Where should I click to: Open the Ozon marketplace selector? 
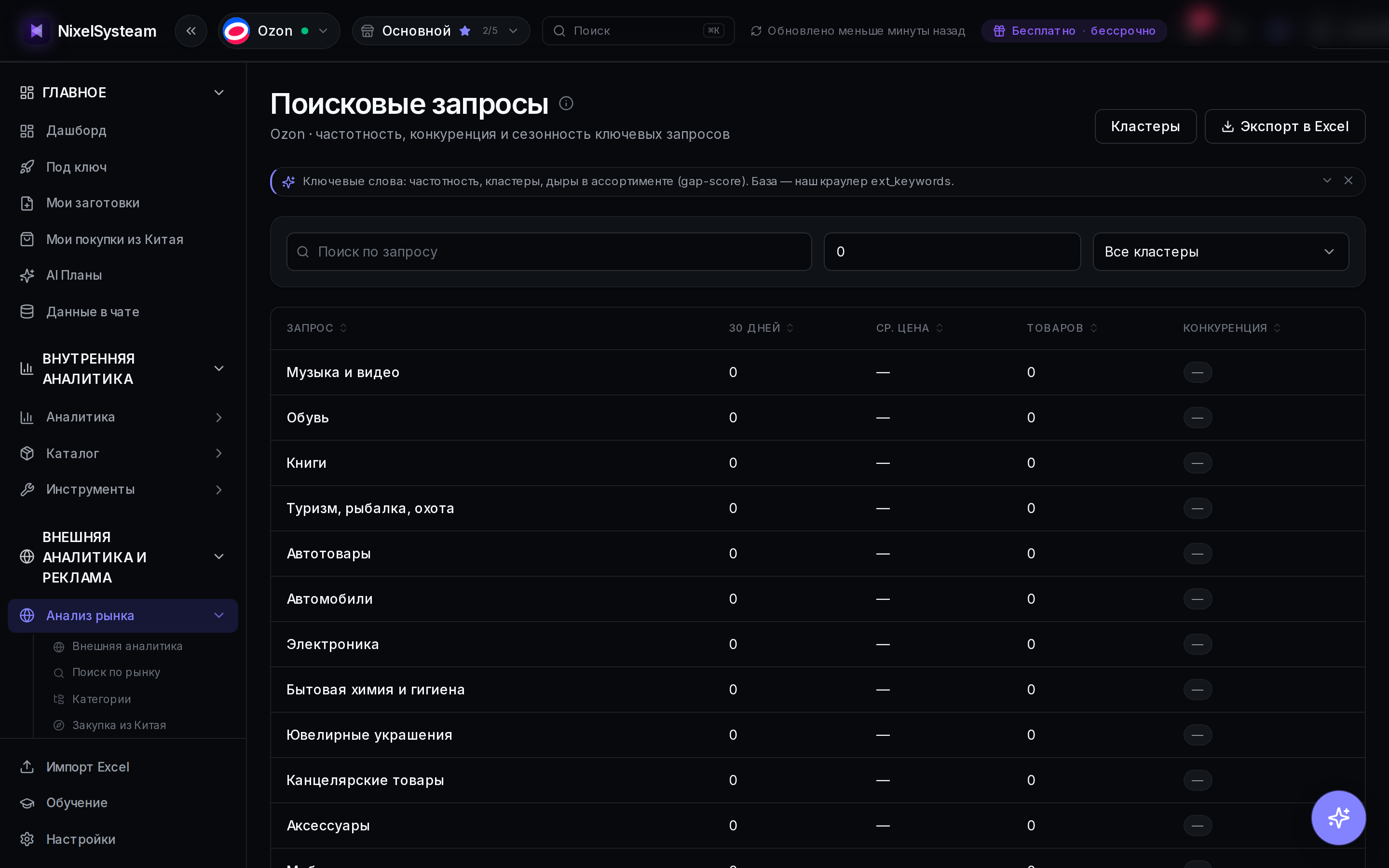point(279,31)
